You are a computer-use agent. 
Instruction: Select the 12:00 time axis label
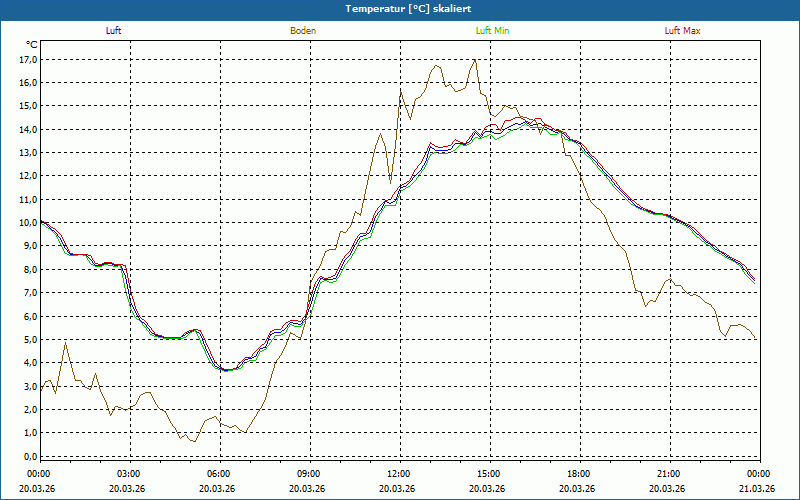coord(398,474)
